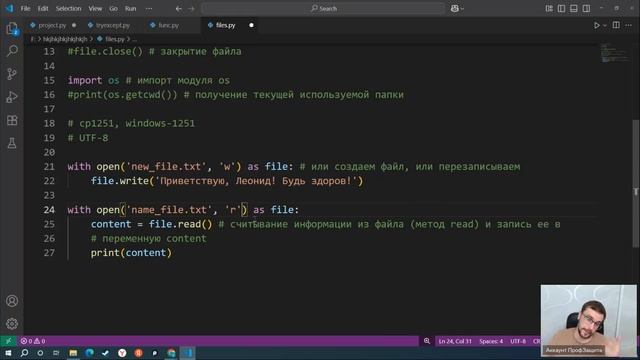Screen dimensions: 640x360
Task: Expand the hidden menus ellipsis in title bar
Action: (149, 9)
